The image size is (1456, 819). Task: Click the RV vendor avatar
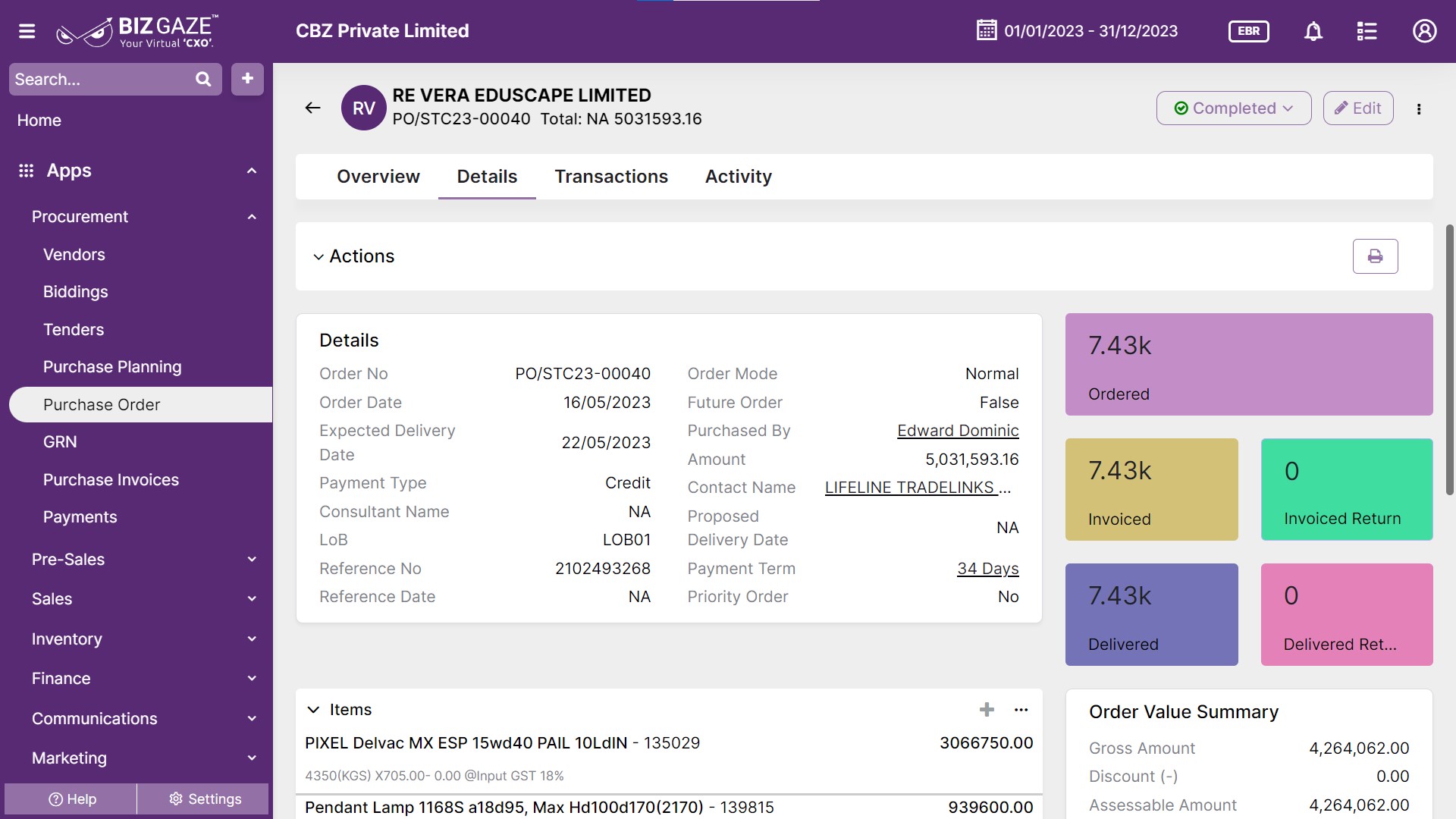pyautogui.click(x=364, y=108)
